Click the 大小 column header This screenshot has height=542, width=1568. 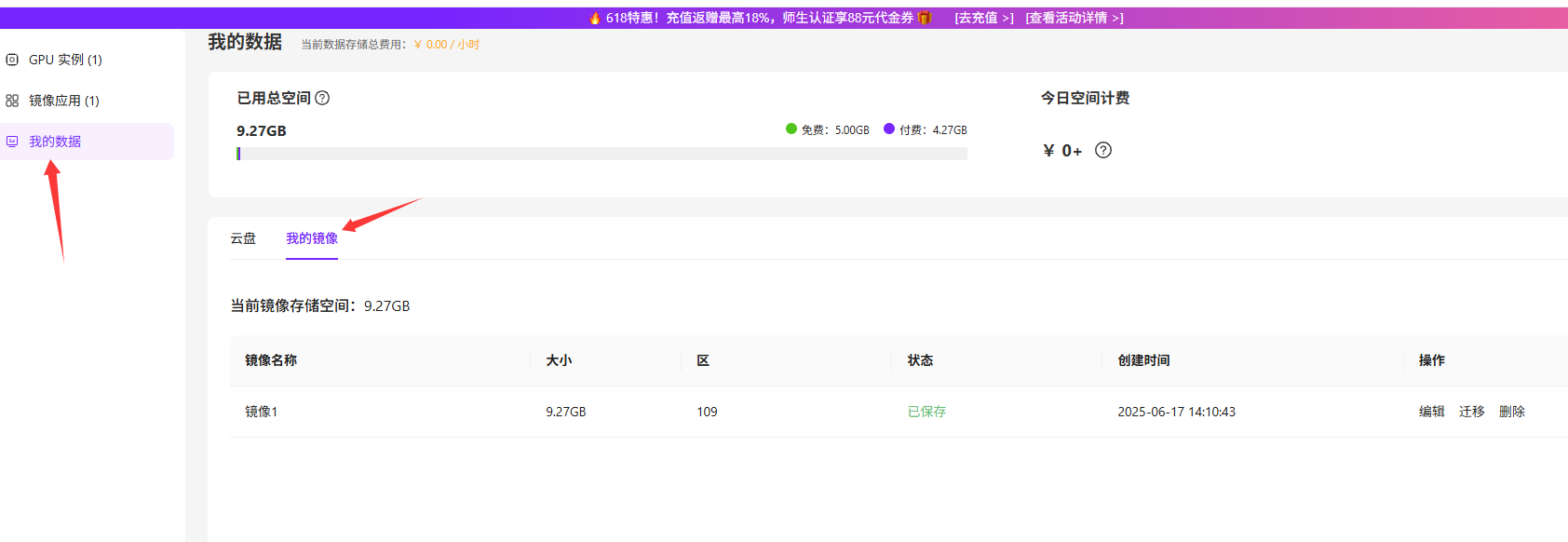click(559, 360)
